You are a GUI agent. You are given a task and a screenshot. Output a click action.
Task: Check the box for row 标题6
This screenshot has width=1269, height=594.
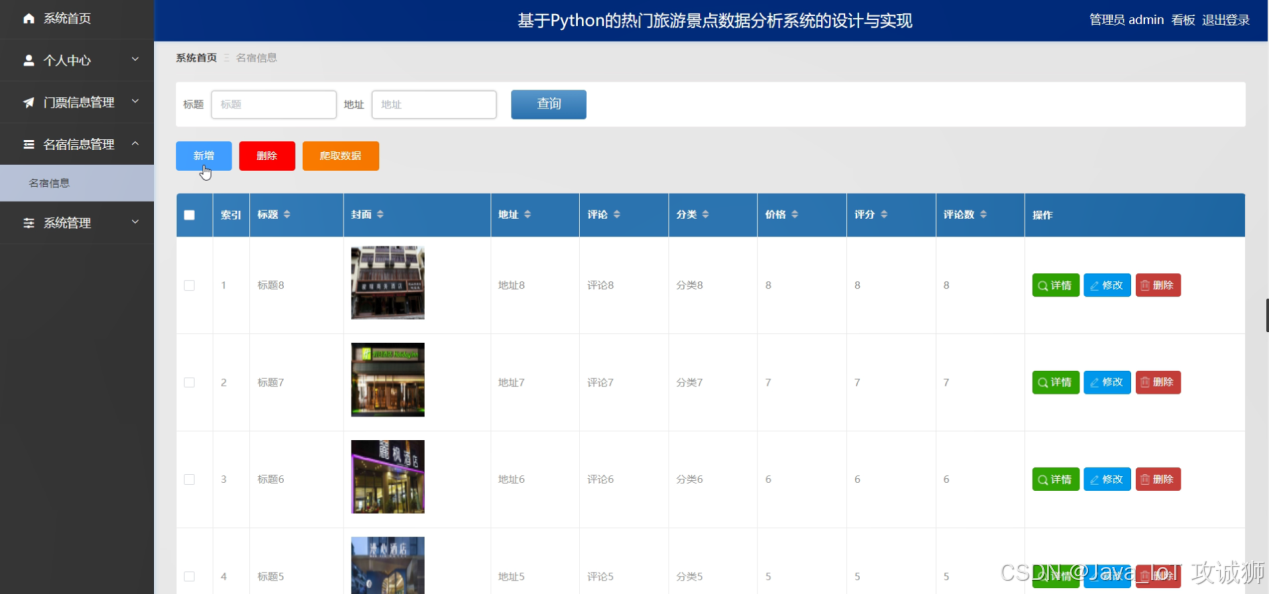(x=189, y=480)
